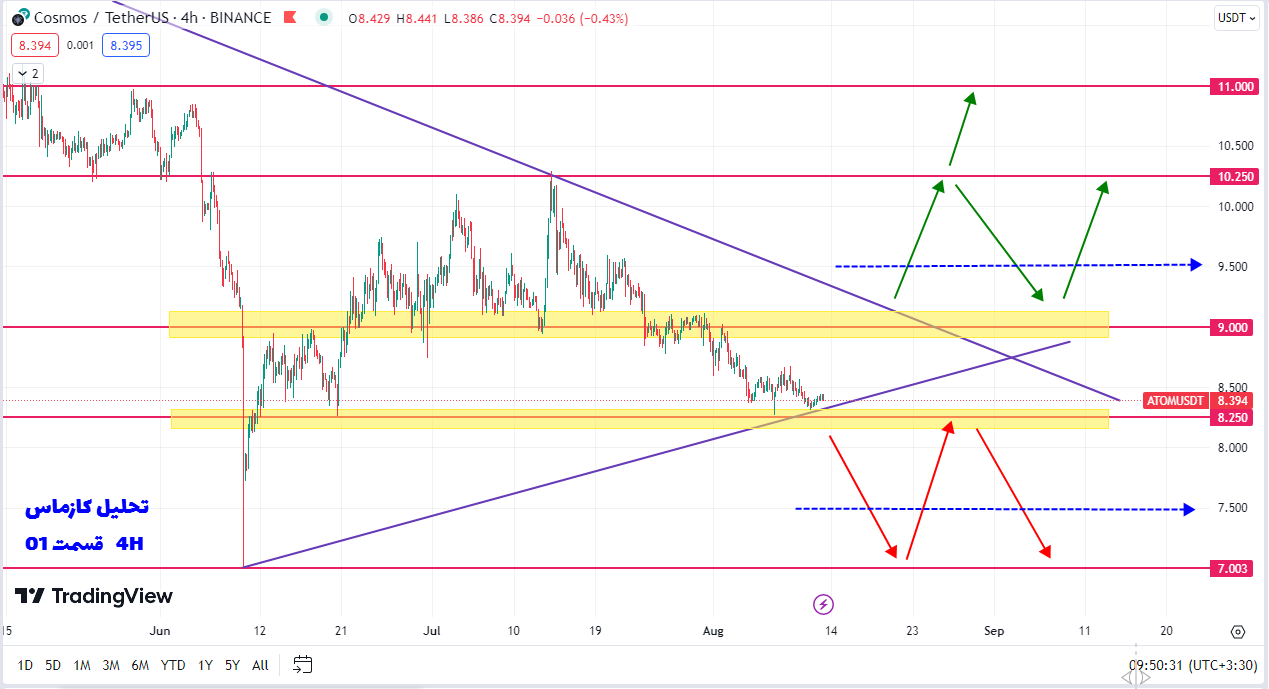Screen dimensions: 1269x689
Task: Open chart settings hexagon icon
Action: coord(1238,632)
